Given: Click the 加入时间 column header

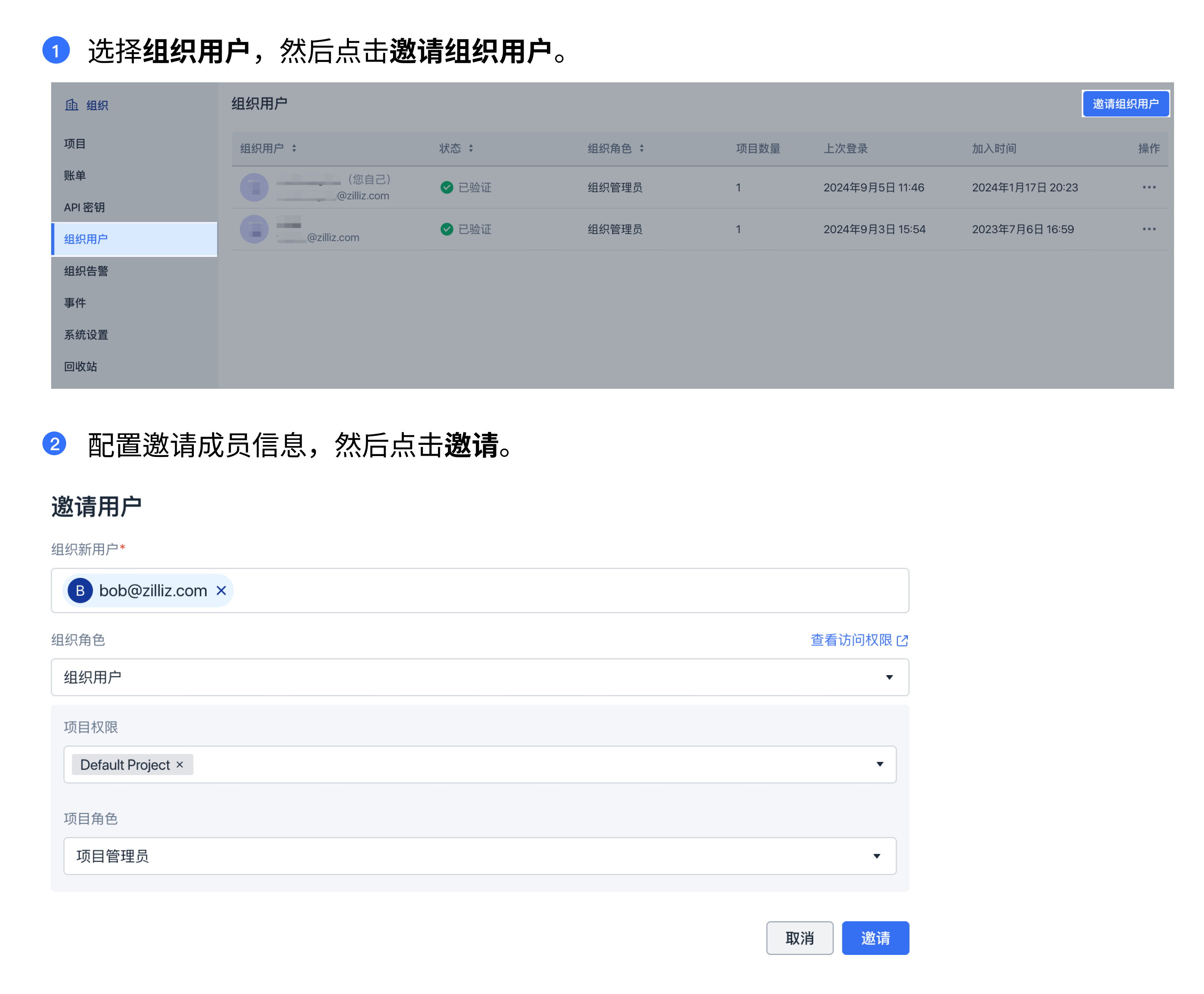Looking at the screenshot, I should coord(994,148).
